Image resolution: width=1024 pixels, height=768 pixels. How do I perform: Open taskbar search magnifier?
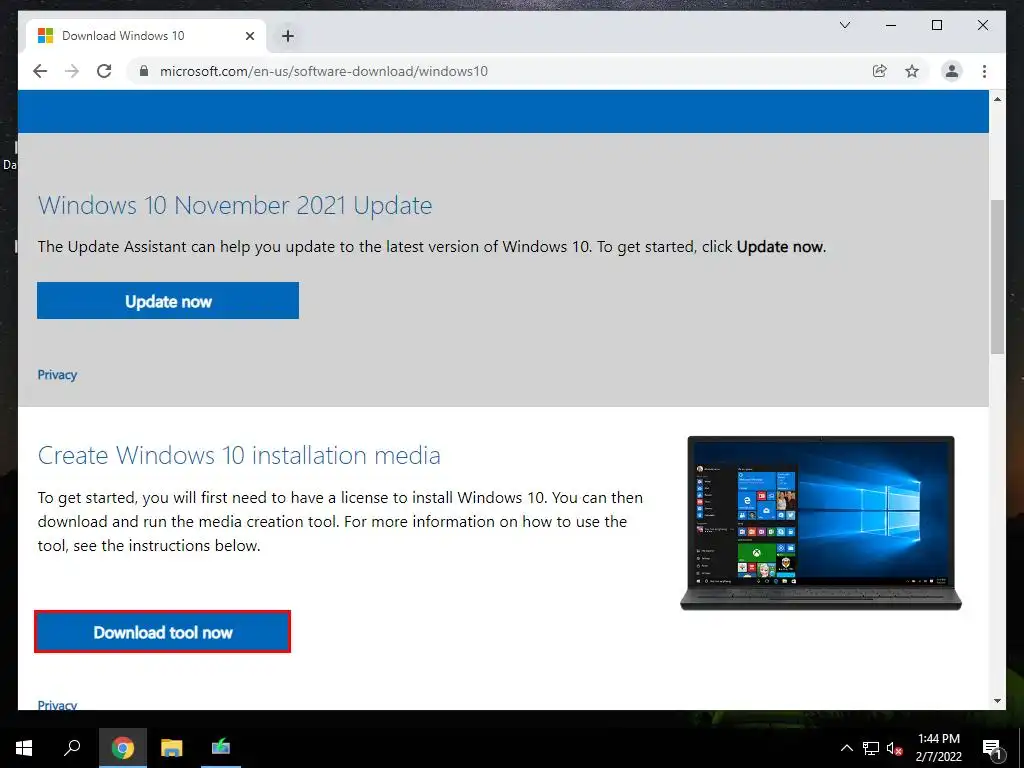[x=72, y=748]
